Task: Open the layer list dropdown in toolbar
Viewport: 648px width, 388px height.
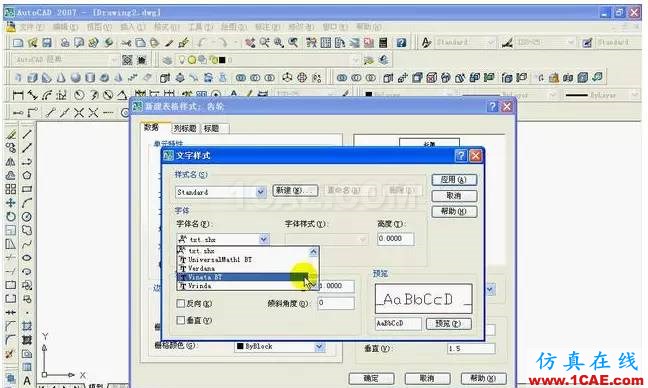Action: click(x=355, y=60)
